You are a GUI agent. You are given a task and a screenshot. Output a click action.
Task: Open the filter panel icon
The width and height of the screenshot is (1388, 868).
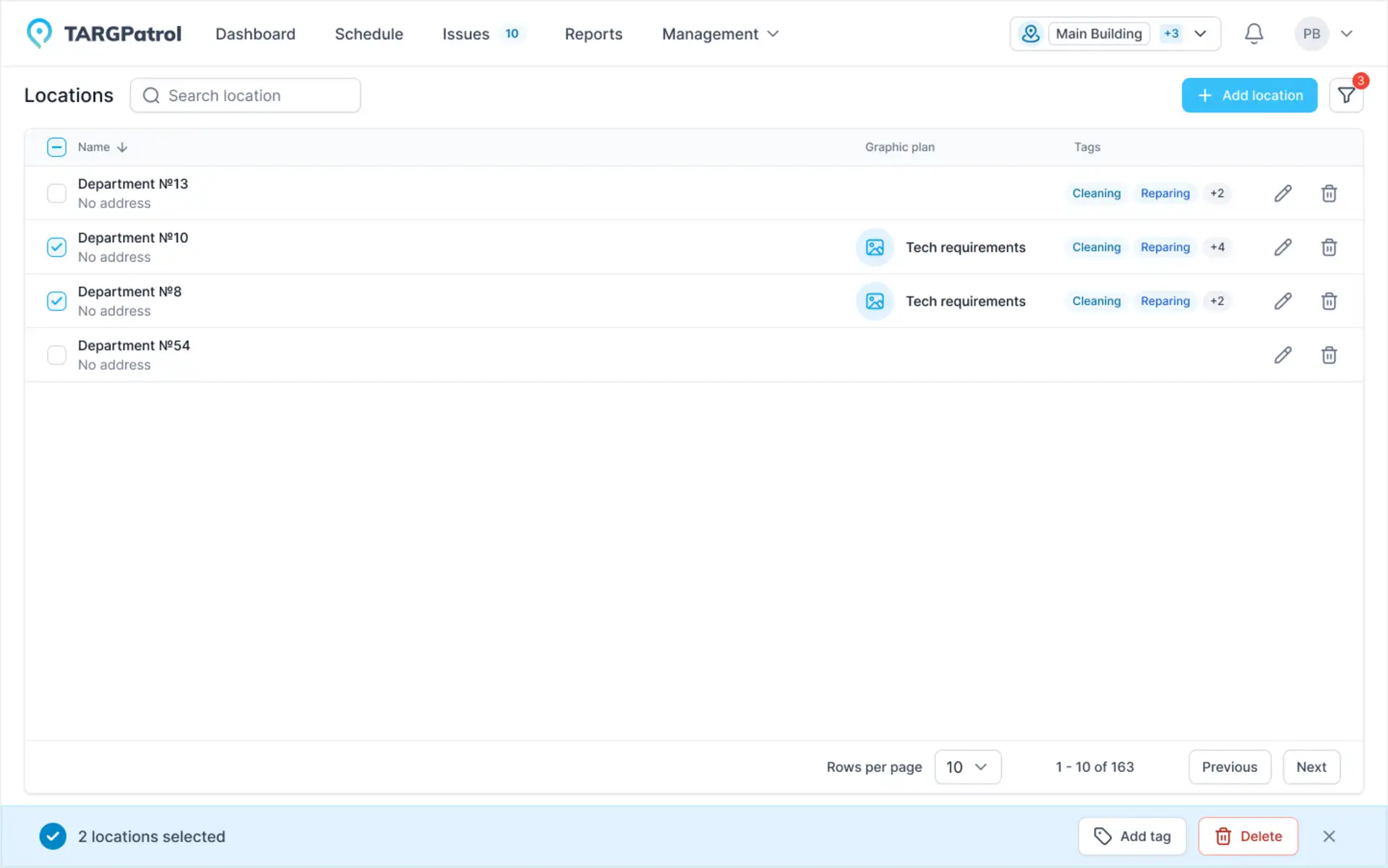tap(1345, 95)
